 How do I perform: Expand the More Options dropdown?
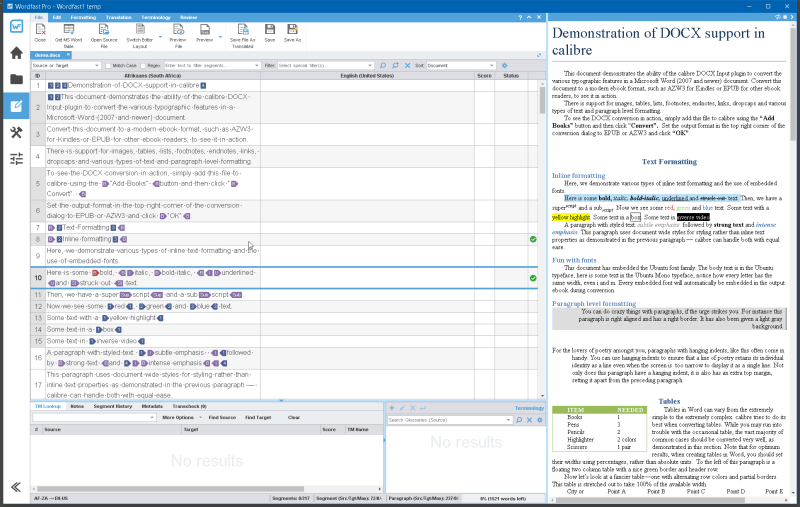[200, 417]
